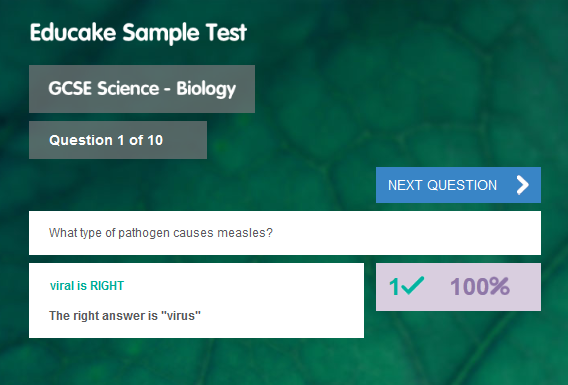Viewport: 568px width, 385px height.
Task: Click the purple score summary panel
Action: (458, 287)
